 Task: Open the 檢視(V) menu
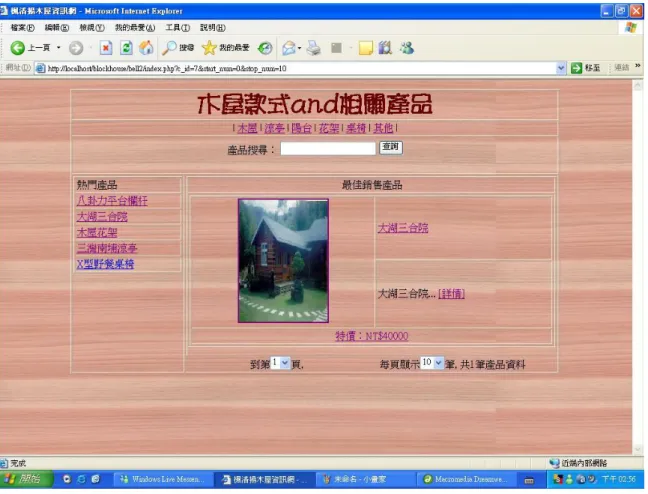[x=92, y=28]
